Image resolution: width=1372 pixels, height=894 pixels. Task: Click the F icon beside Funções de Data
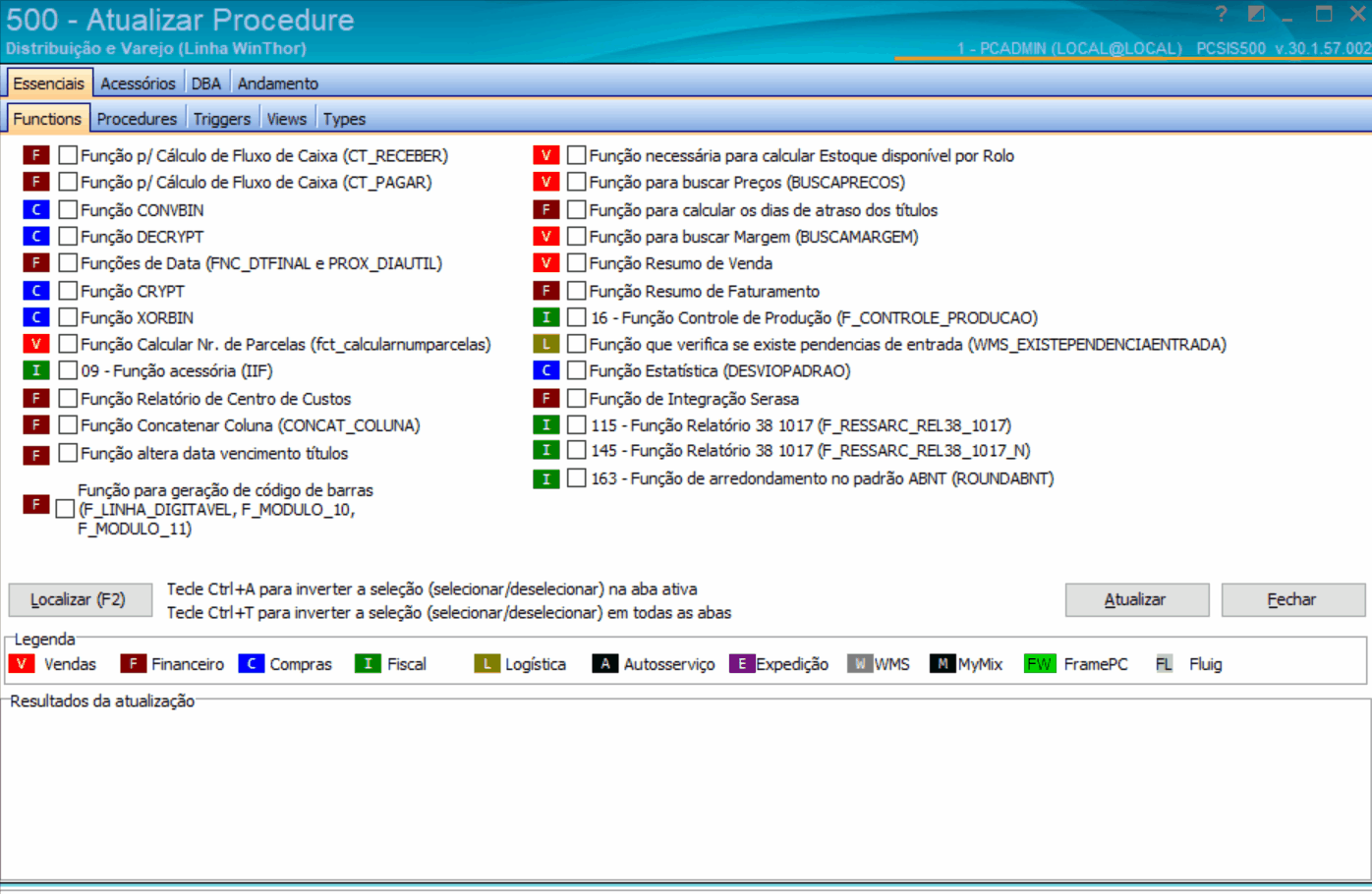tap(36, 262)
